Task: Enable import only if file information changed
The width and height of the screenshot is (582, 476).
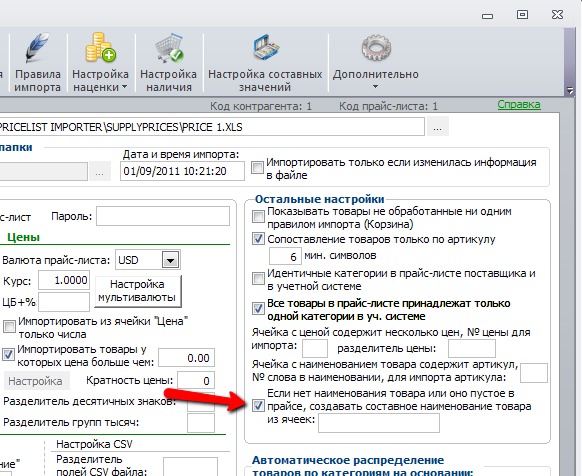Action: 257,167
